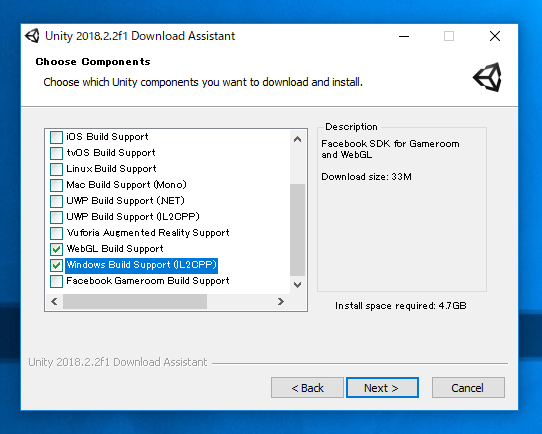Select the Linux Build Support row

(x=111, y=169)
